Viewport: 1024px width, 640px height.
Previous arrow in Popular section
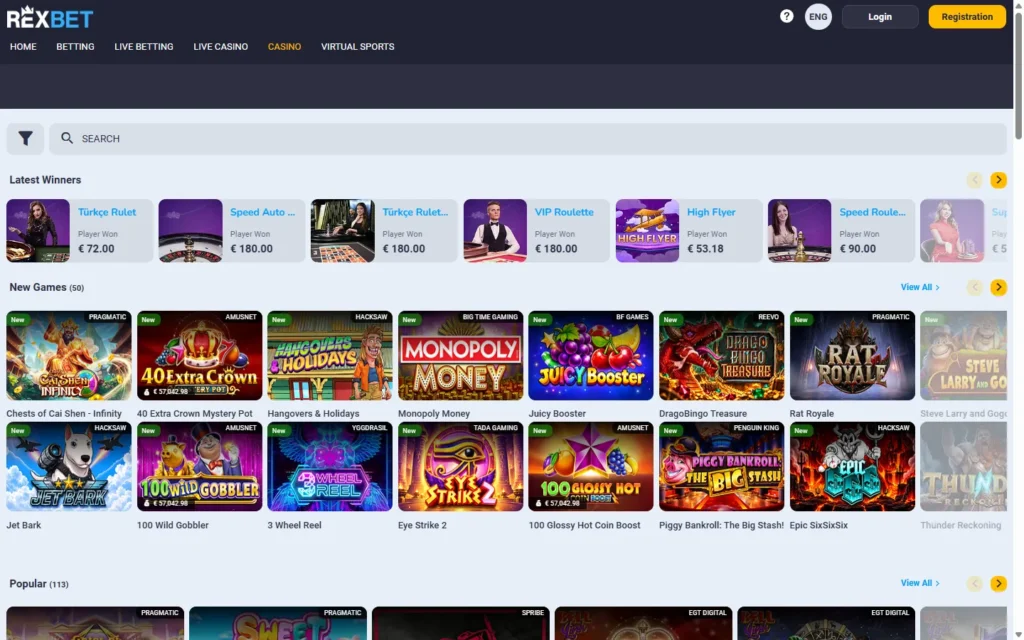coord(974,583)
